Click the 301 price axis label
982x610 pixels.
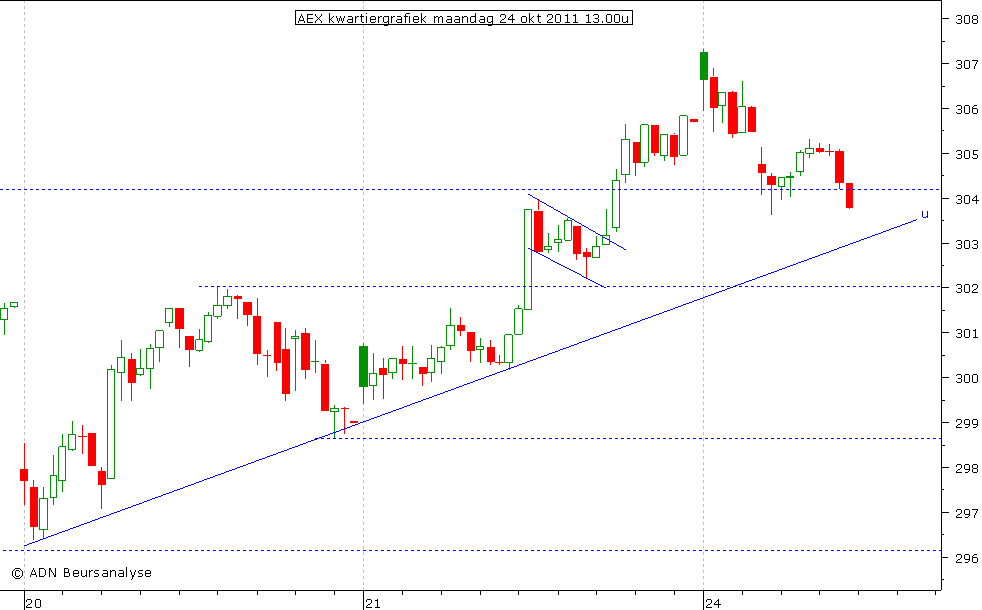click(x=966, y=334)
